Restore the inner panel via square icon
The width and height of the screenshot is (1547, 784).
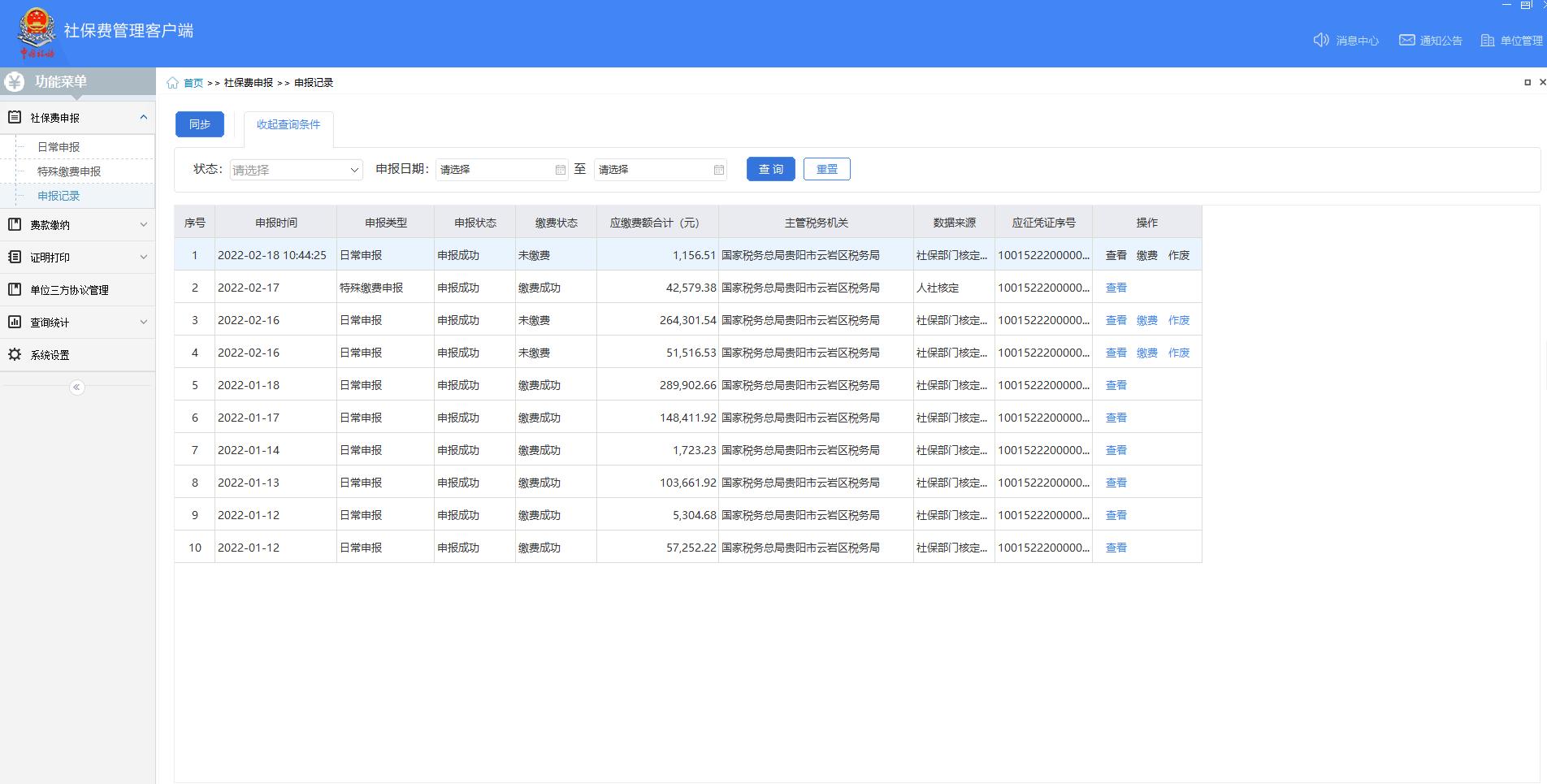[x=1527, y=82]
